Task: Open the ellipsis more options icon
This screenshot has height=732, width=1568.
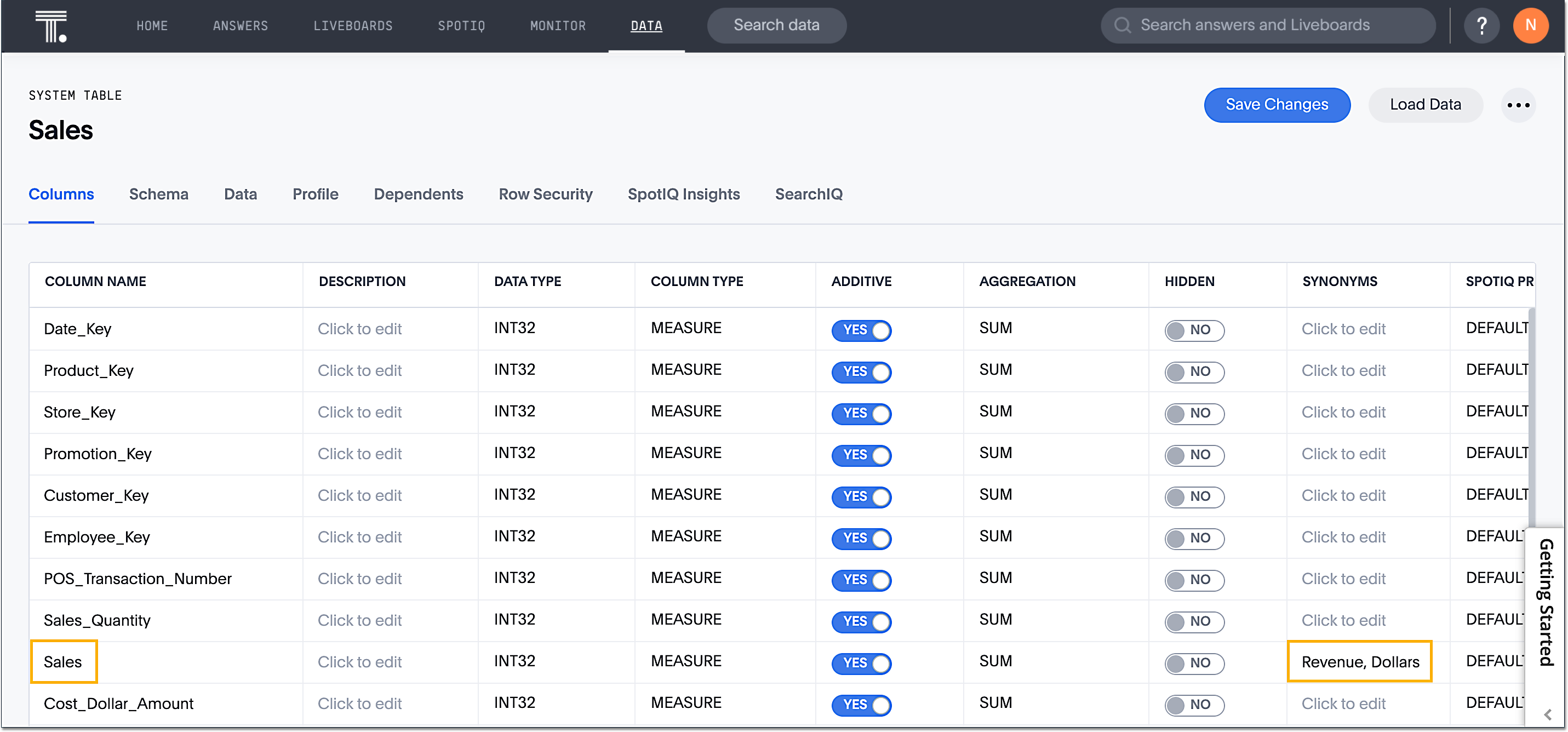Action: coord(1519,105)
